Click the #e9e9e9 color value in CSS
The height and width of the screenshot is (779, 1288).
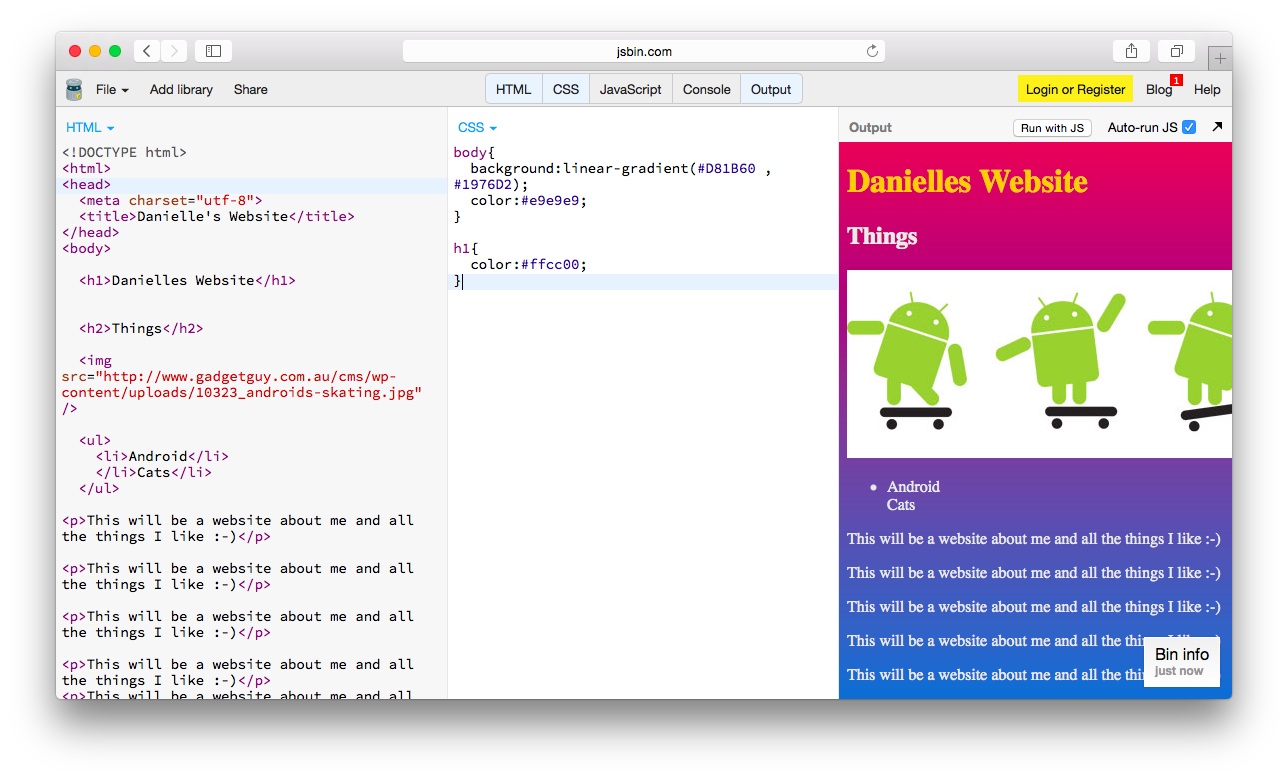[x=549, y=200]
